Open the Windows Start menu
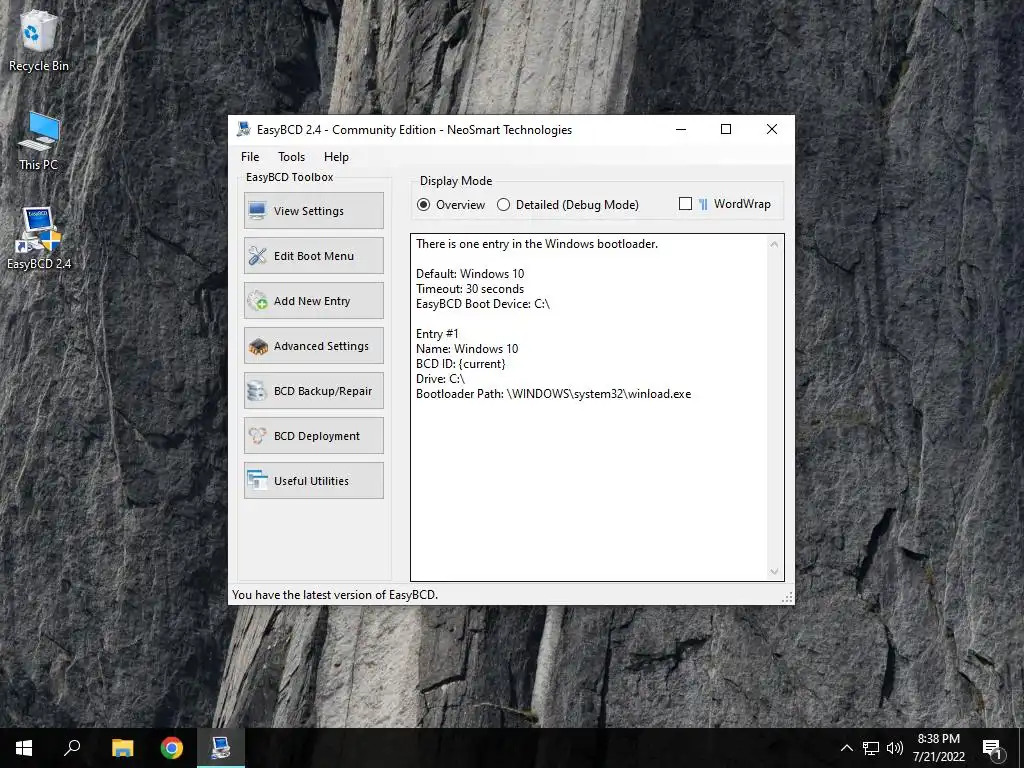 point(24,748)
